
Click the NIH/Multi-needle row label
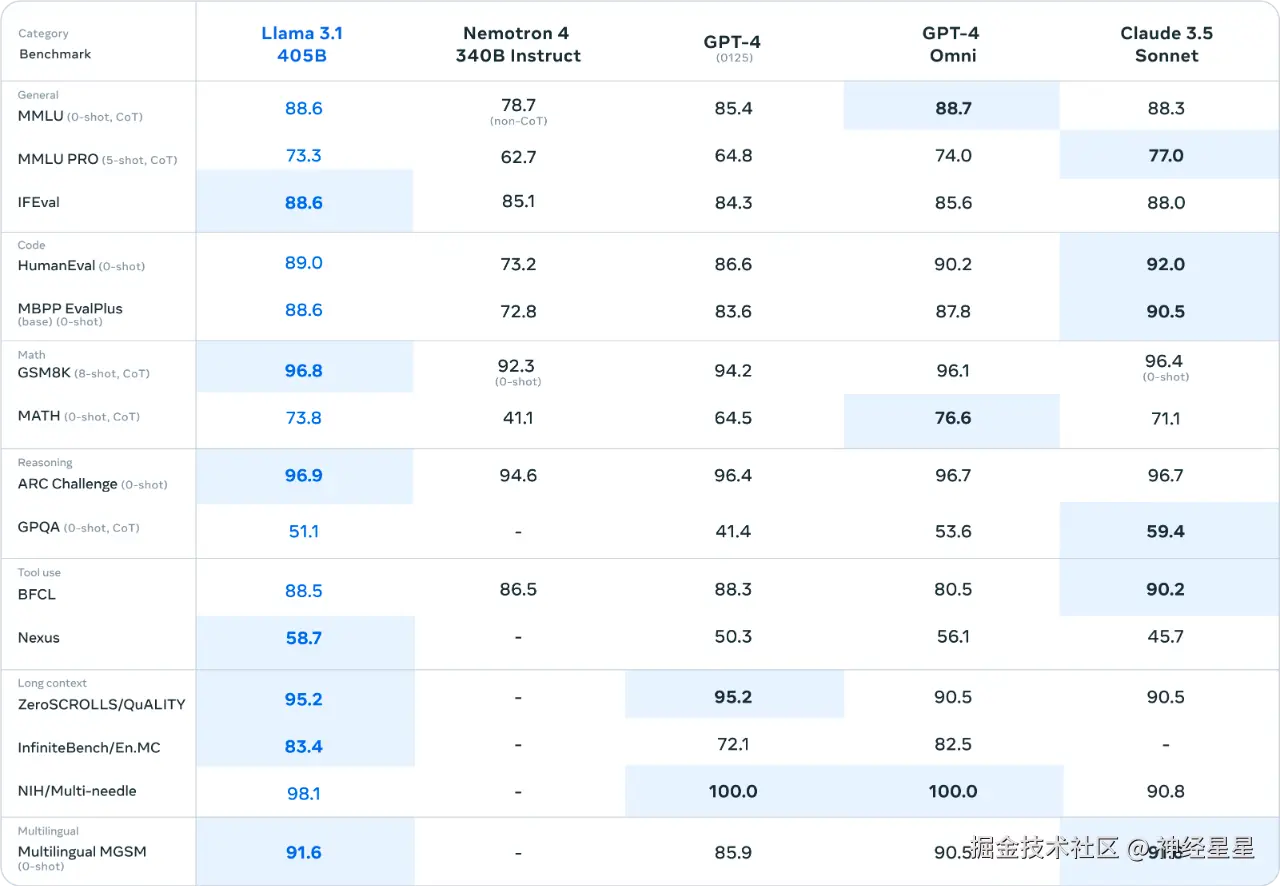[77, 790]
